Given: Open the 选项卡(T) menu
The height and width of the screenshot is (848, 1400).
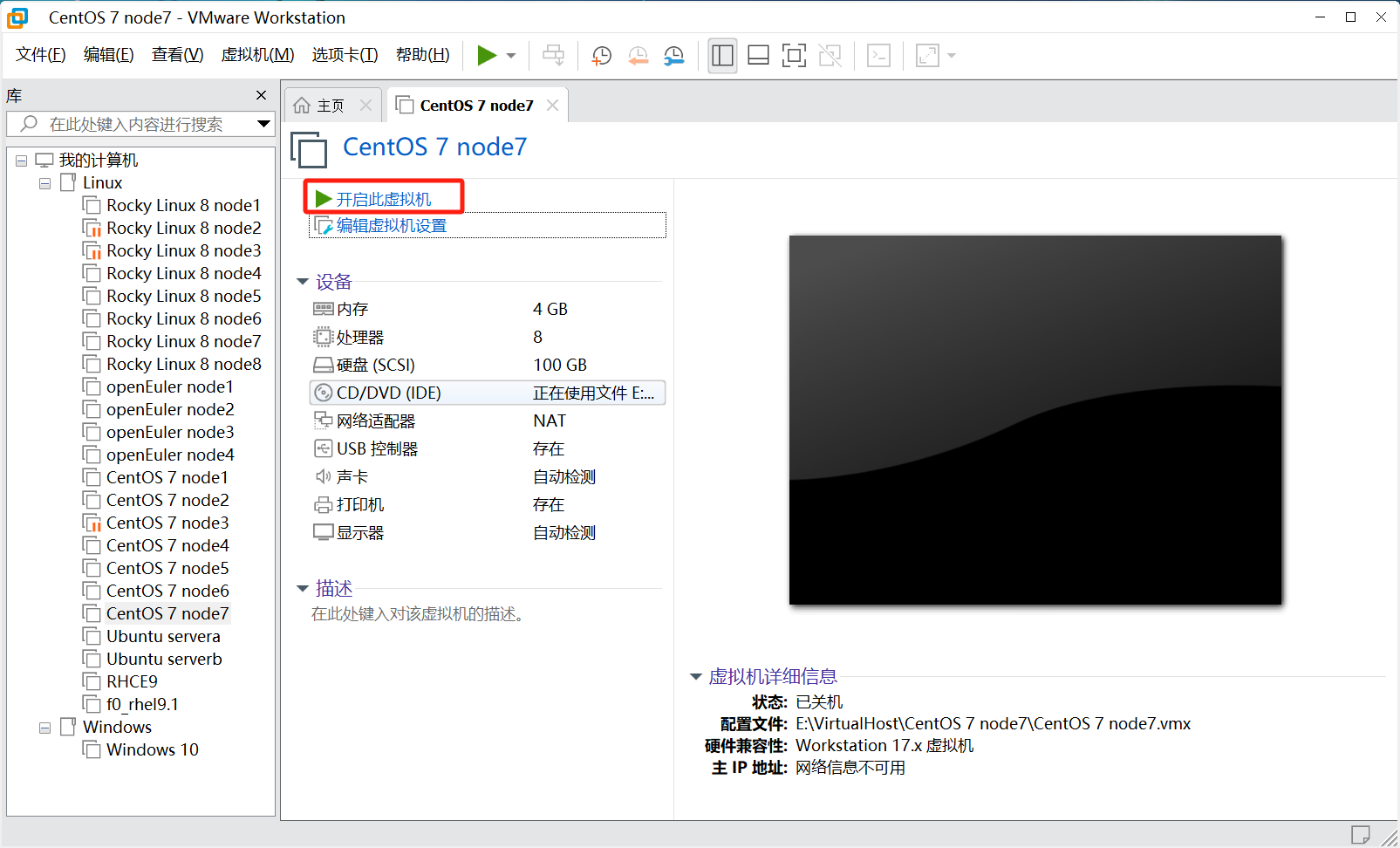Looking at the screenshot, I should (x=345, y=55).
